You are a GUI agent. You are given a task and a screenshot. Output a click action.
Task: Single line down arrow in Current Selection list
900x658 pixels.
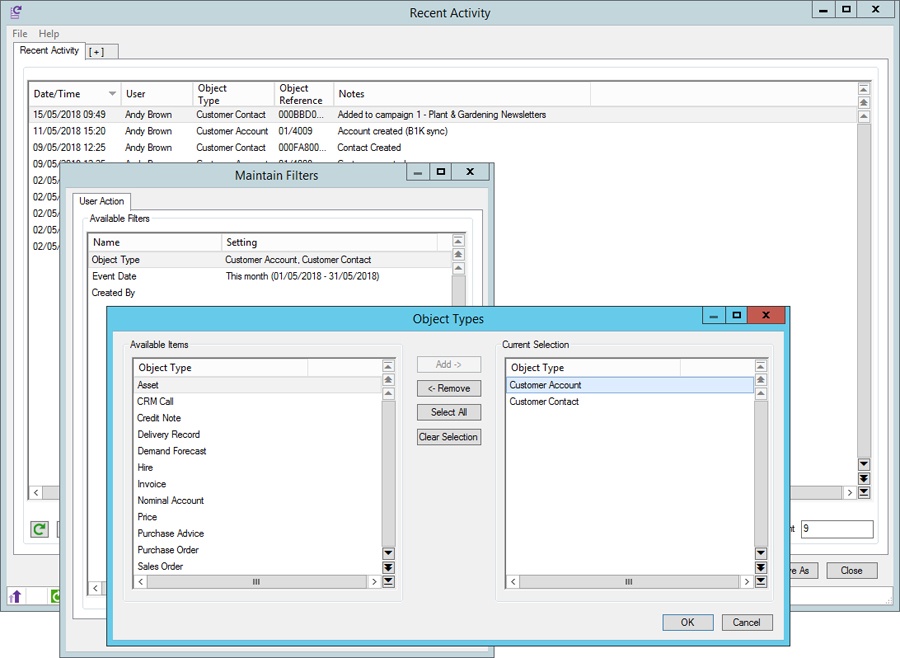(x=761, y=554)
